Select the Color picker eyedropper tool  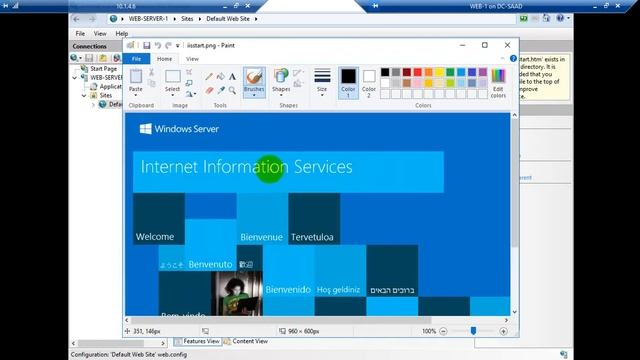pos(220,90)
